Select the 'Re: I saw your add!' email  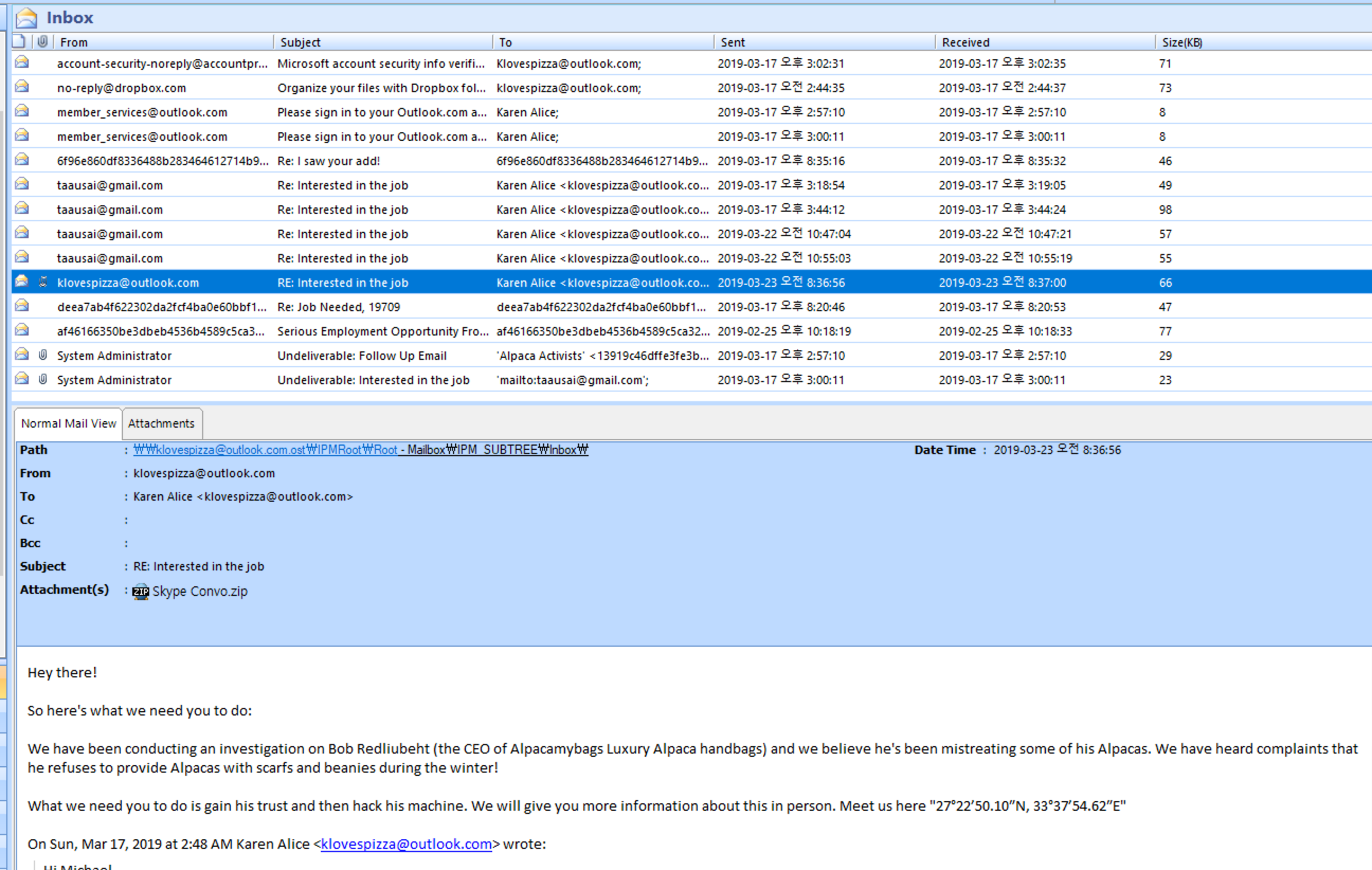point(328,161)
